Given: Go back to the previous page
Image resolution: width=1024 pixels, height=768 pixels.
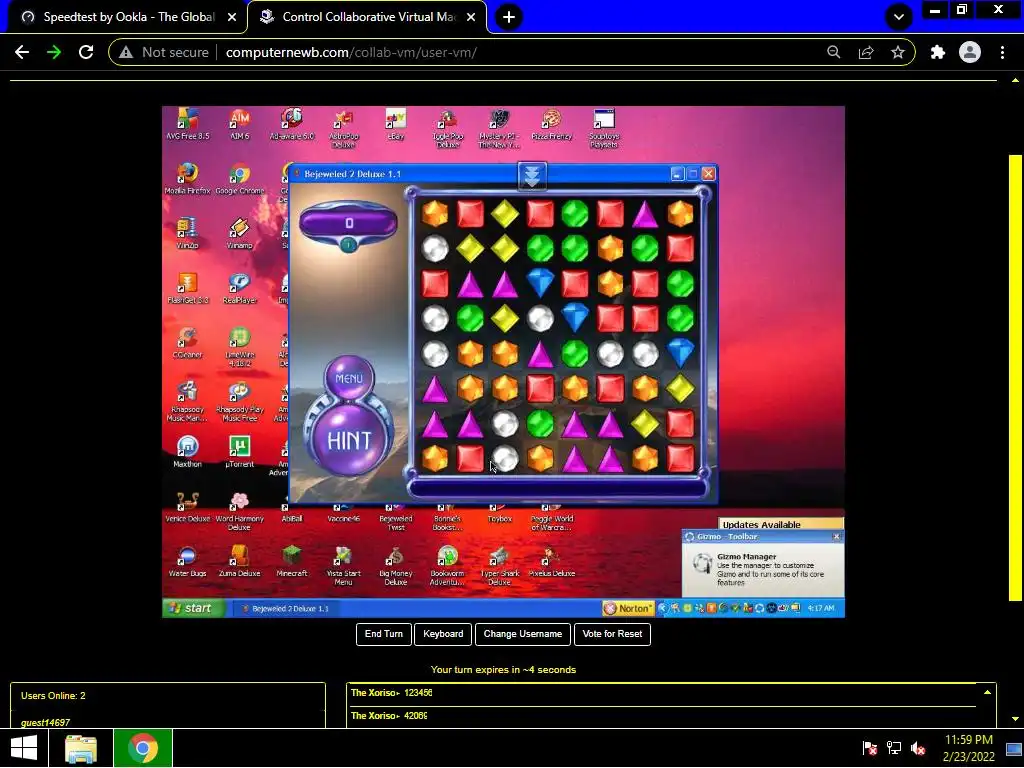Looking at the screenshot, I should pyautogui.click(x=22, y=52).
